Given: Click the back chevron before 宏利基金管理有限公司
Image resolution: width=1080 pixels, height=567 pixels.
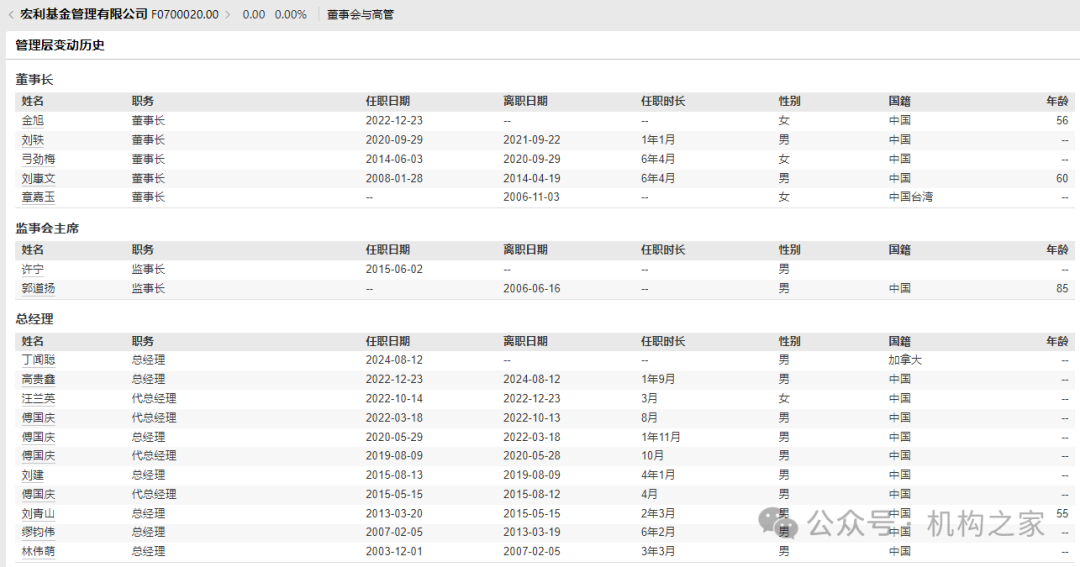Looking at the screenshot, I should pos(10,14).
